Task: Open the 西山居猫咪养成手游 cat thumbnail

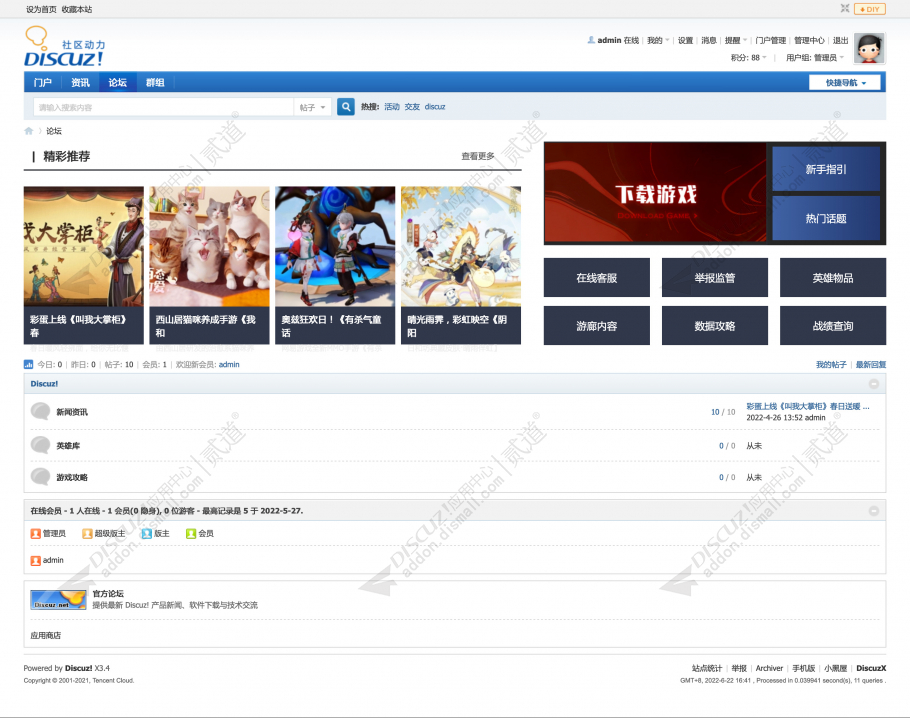Action: (x=210, y=246)
